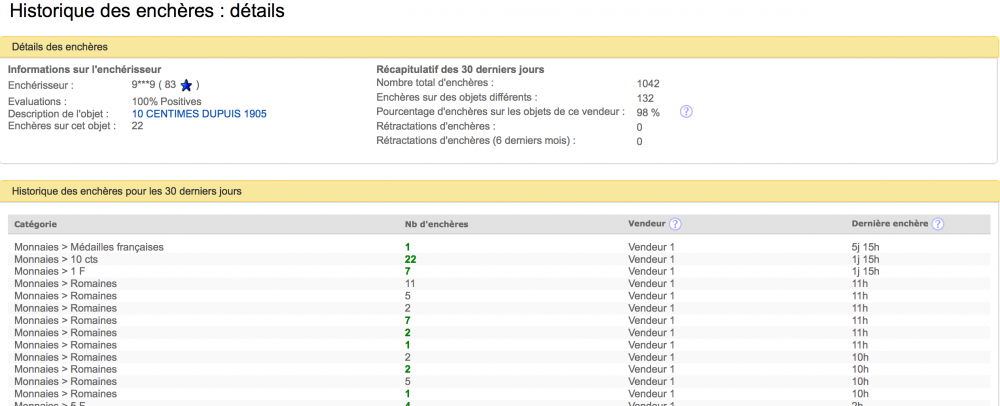
Task: Click total bids value 1042
Action: click(x=648, y=83)
